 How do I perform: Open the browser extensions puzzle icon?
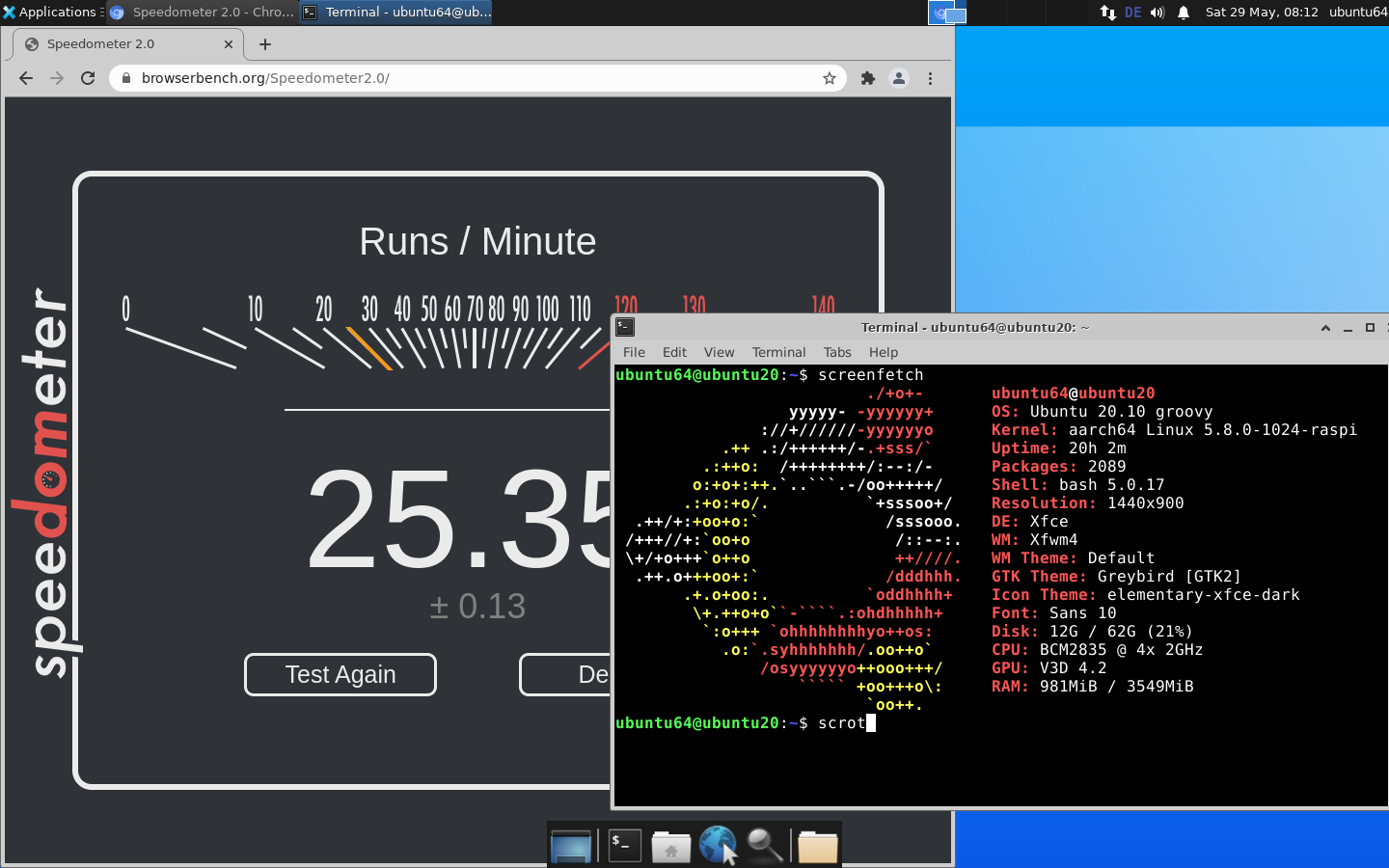click(868, 78)
